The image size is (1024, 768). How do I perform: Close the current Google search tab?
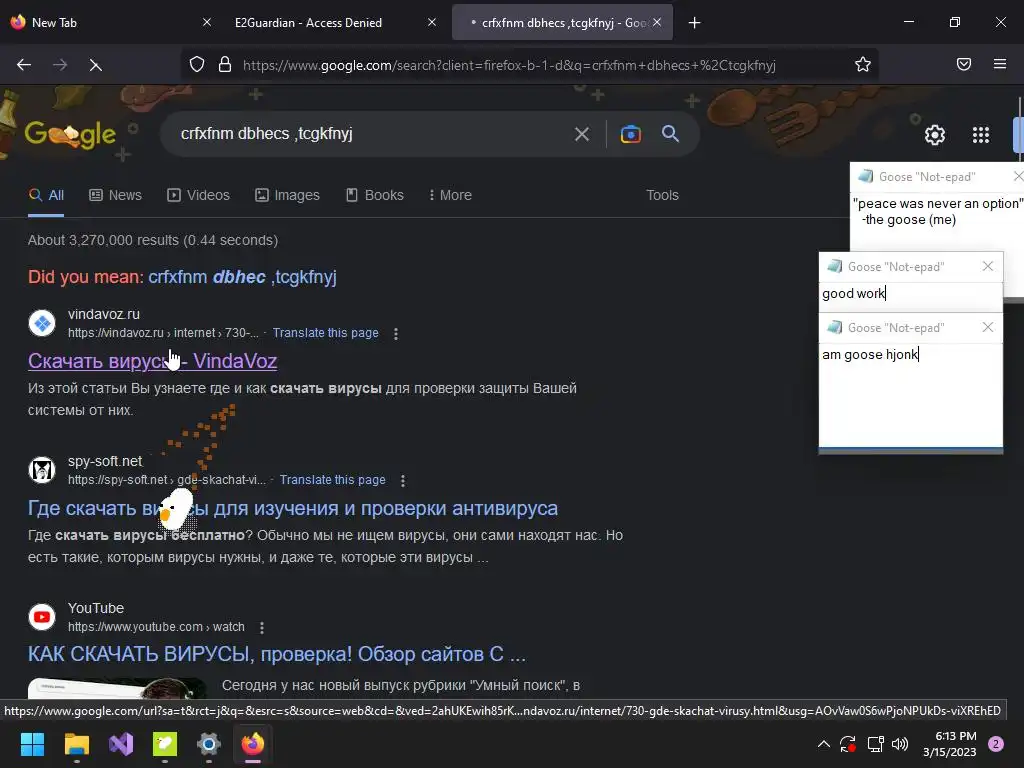click(x=657, y=22)
